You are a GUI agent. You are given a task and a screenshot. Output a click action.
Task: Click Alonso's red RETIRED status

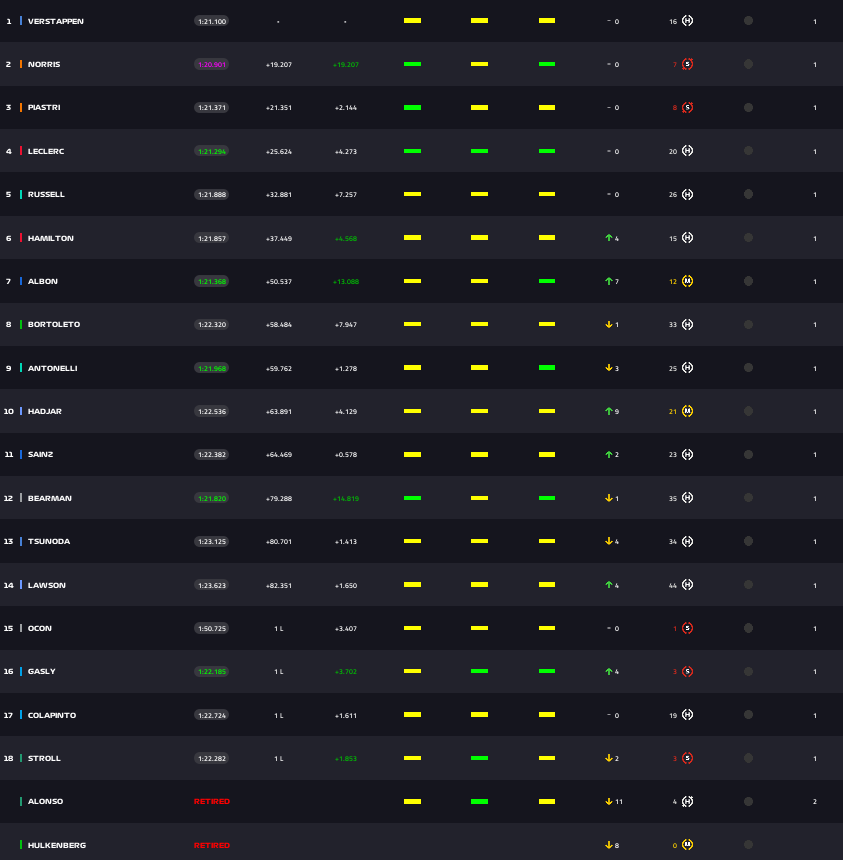click(212, 802)
